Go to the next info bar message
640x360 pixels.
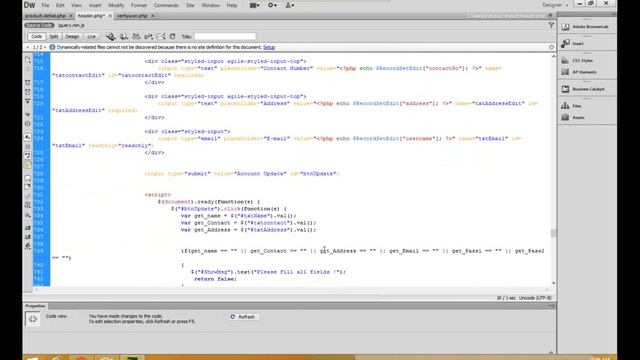tap(45, 47)
